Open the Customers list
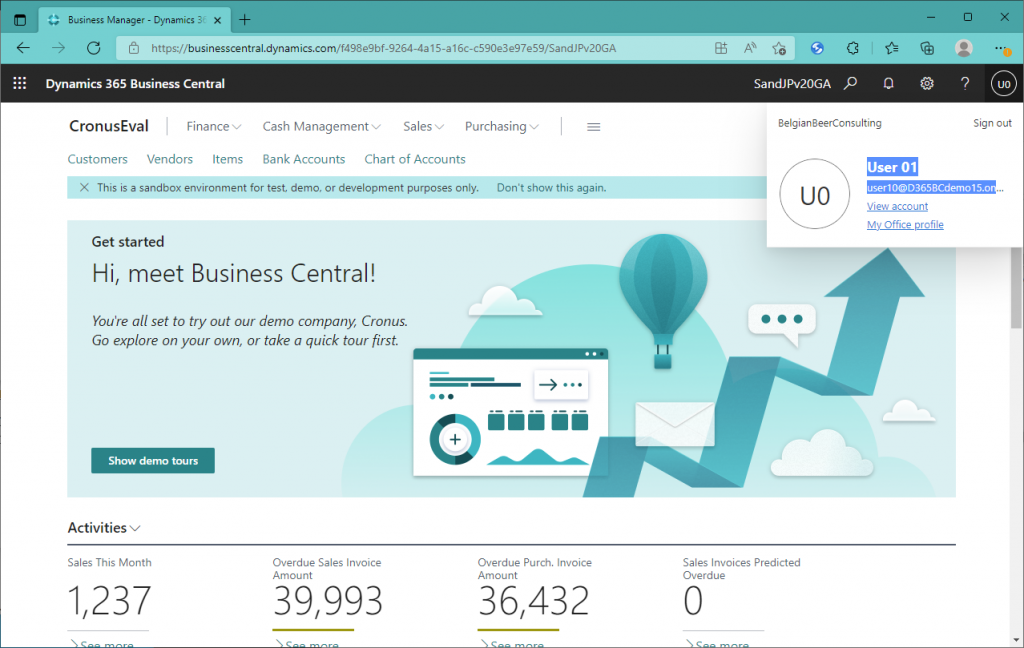This screenshot has height=648, width=1024. click(97, 159)
